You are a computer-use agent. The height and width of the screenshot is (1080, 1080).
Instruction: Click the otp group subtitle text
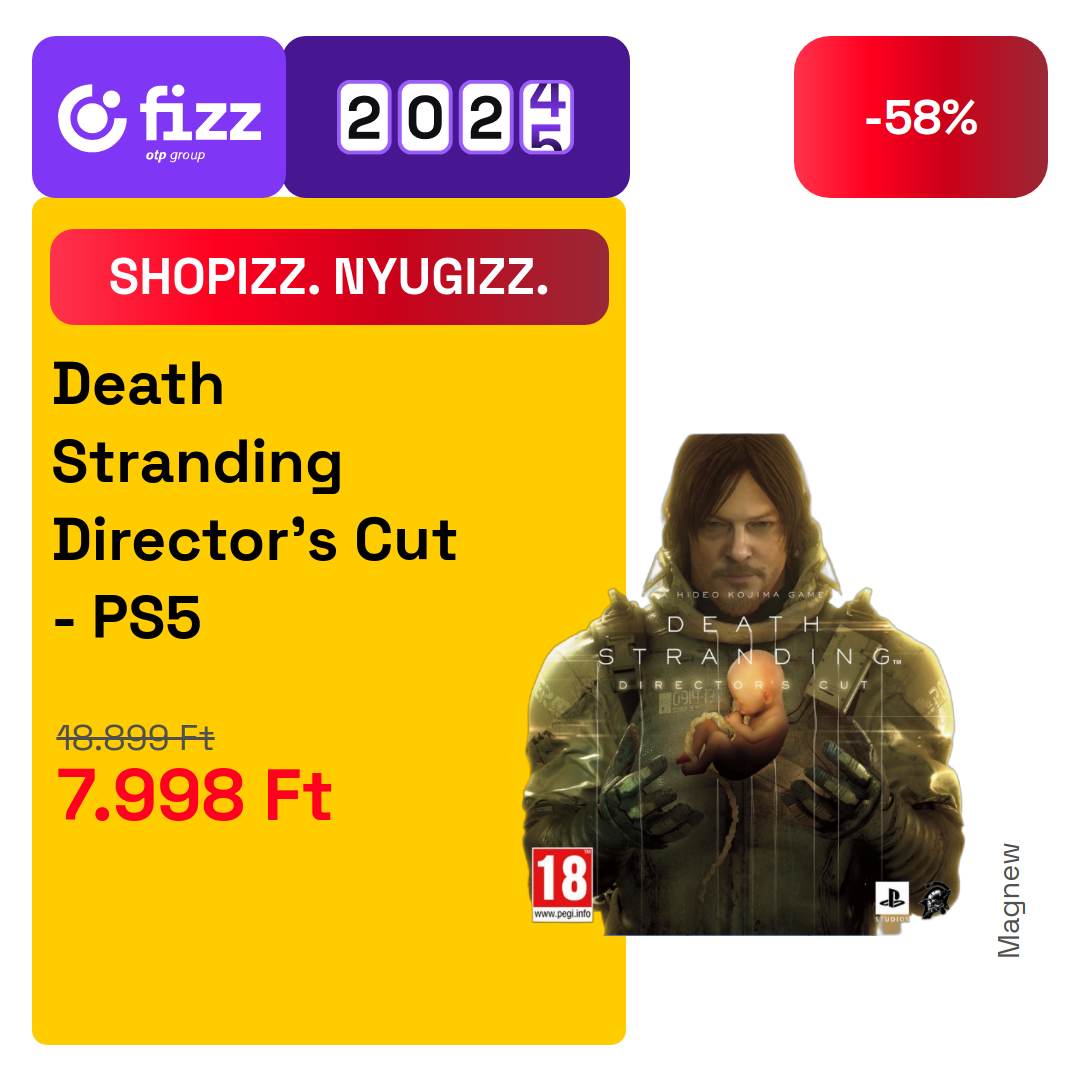pyautogui.click(x=175, y=156)
